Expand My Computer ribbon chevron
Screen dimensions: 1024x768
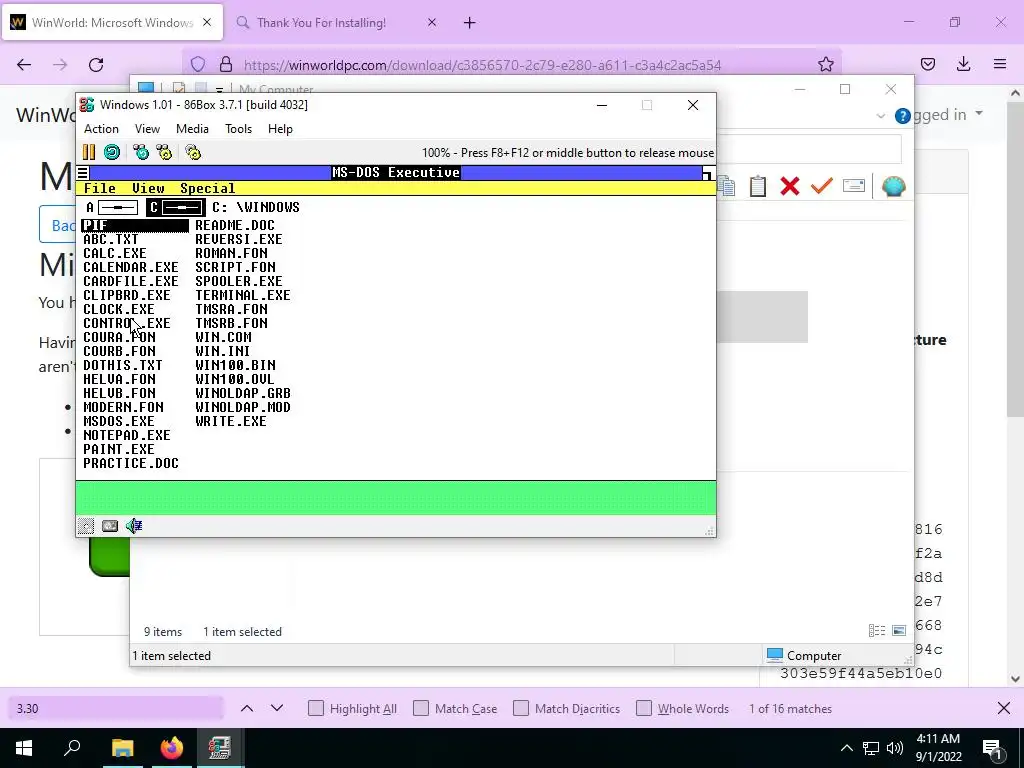(x=880, y=116)
